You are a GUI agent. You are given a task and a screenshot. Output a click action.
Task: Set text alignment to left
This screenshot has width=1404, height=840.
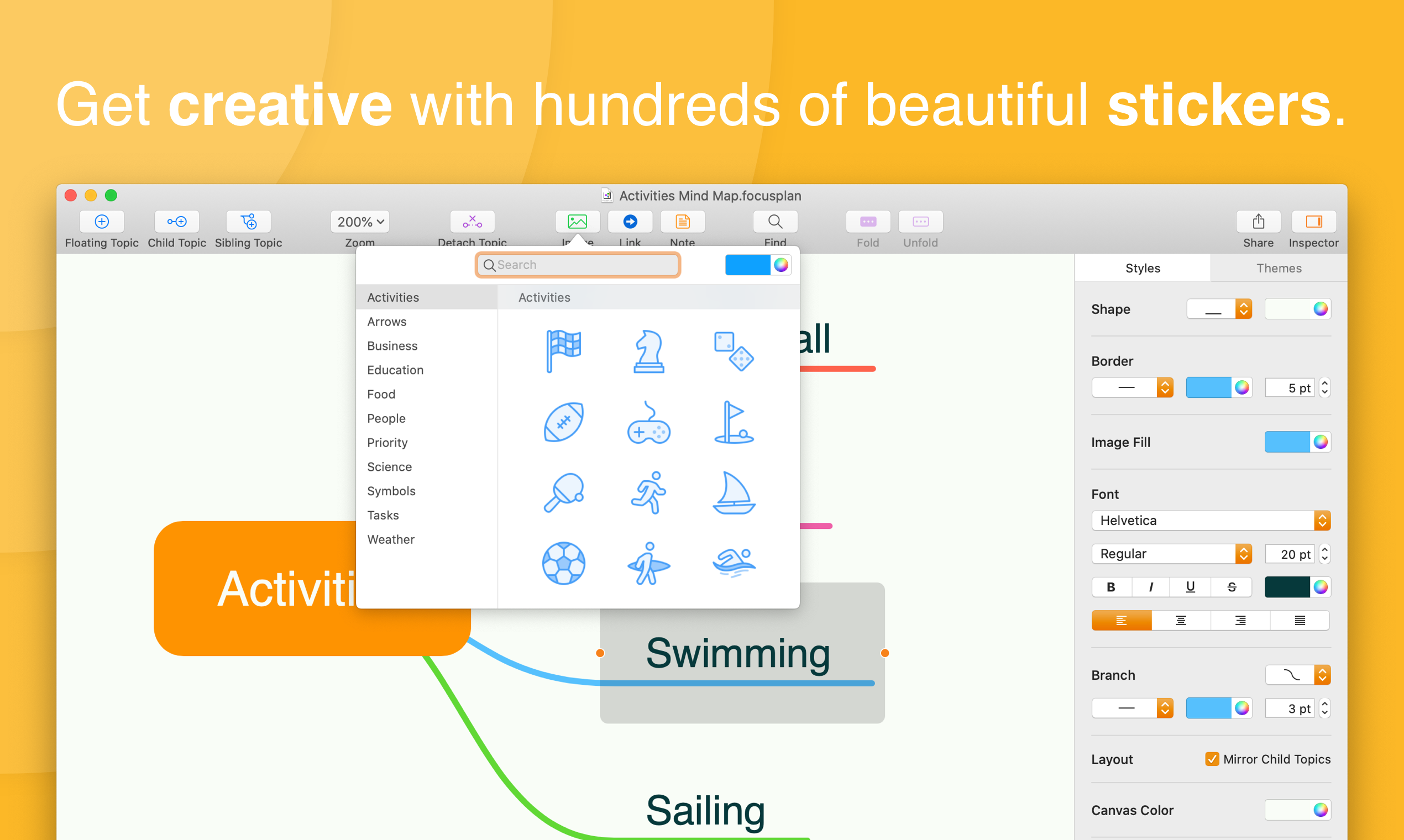(x=1122, y=621)
